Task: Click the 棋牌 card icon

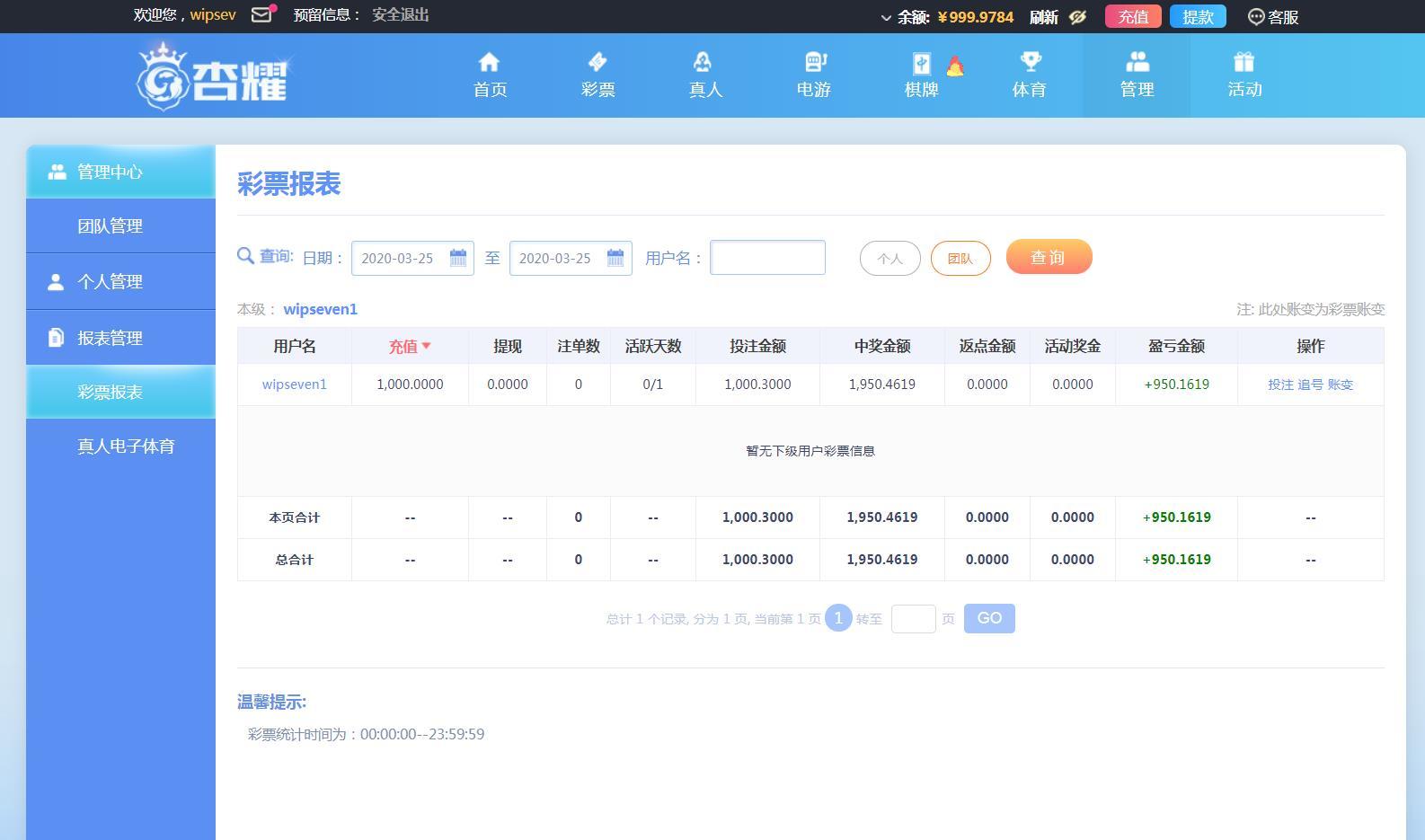Action: pyautogui.click(x=922, y=64)
